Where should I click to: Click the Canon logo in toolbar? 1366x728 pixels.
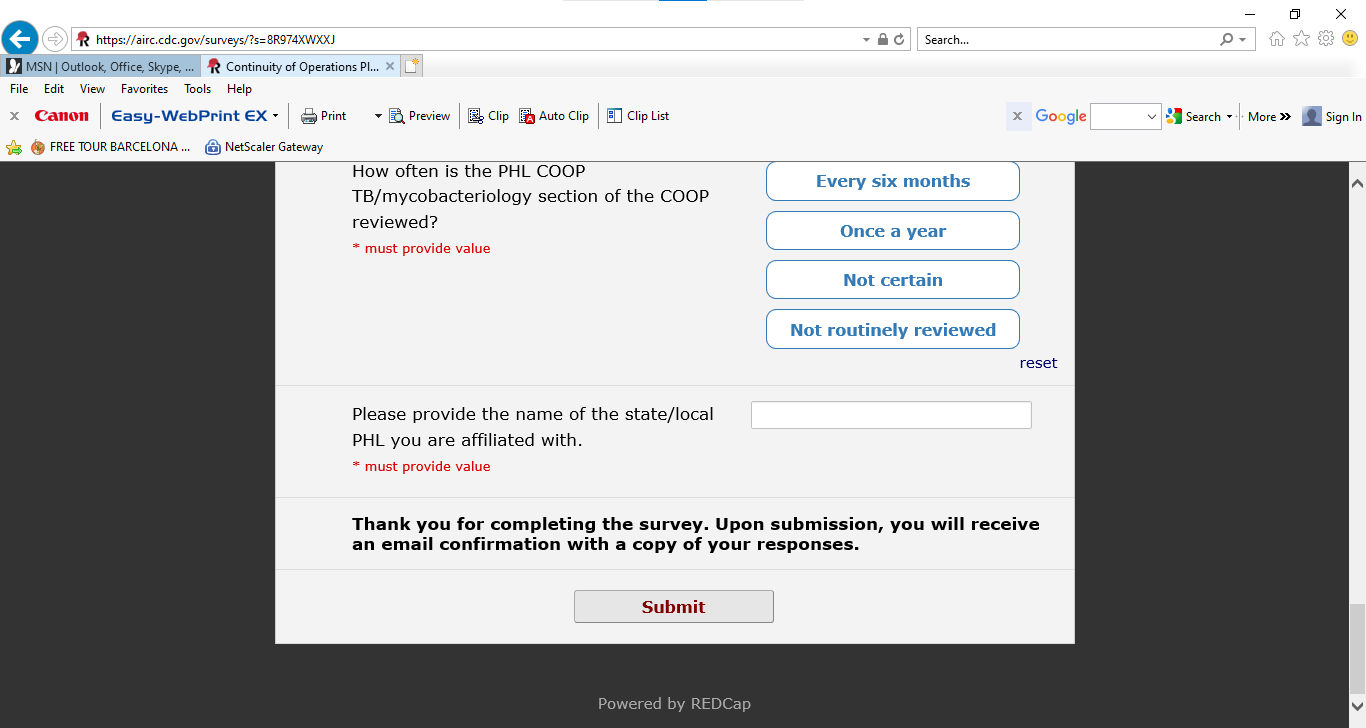[61, 116]
